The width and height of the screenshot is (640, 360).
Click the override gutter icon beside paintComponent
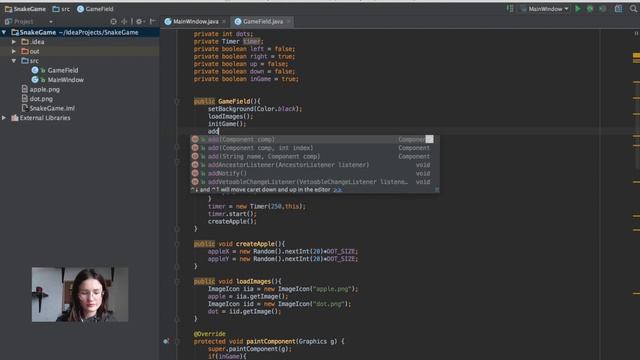166,341
